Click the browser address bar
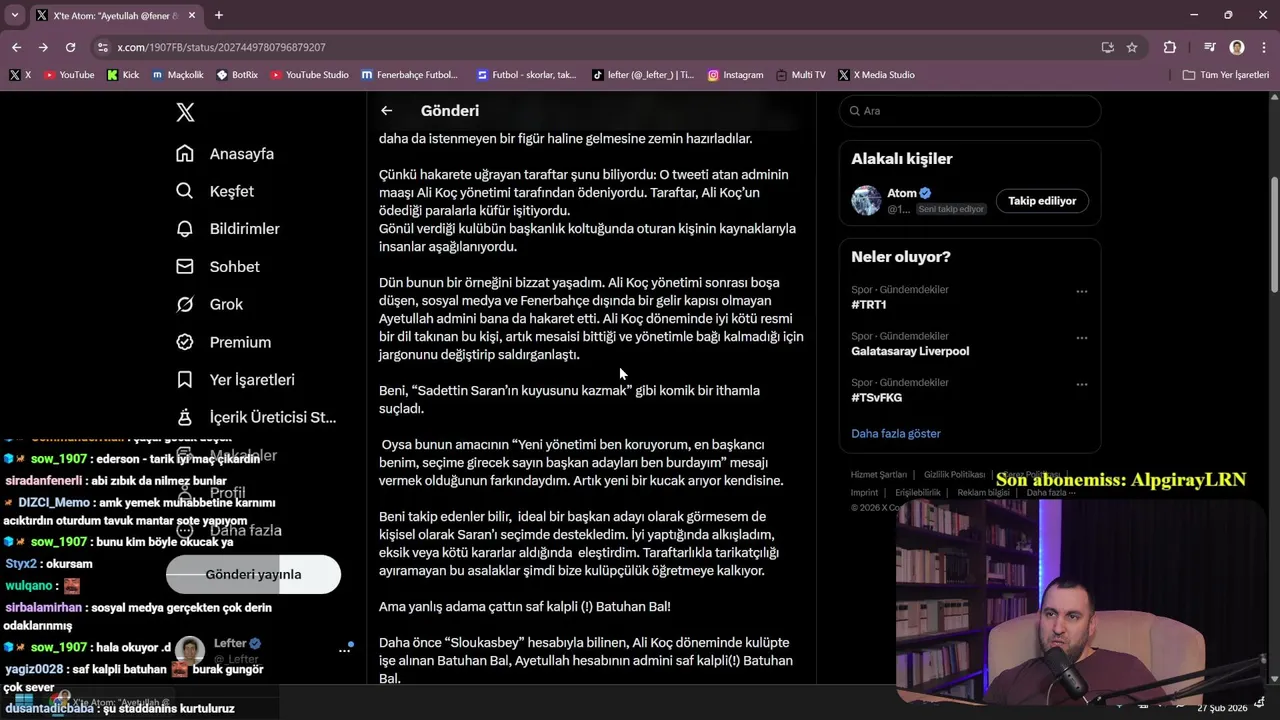The height and width of the screenshot is (720, 1280). (600, 47)
